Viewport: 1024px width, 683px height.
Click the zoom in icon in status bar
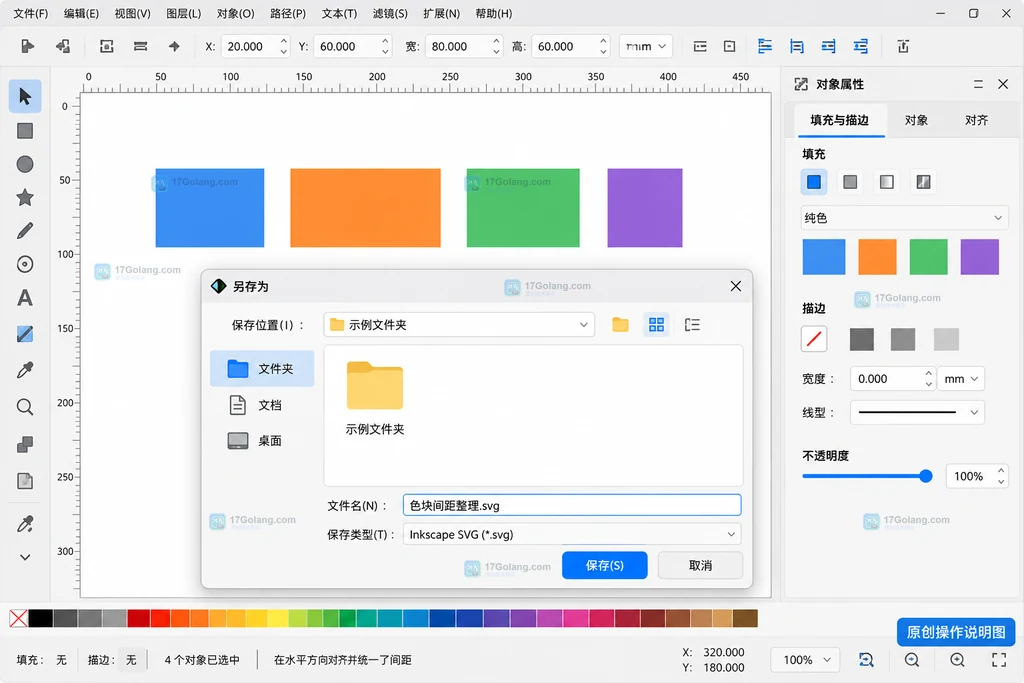(x=957, y=659)
